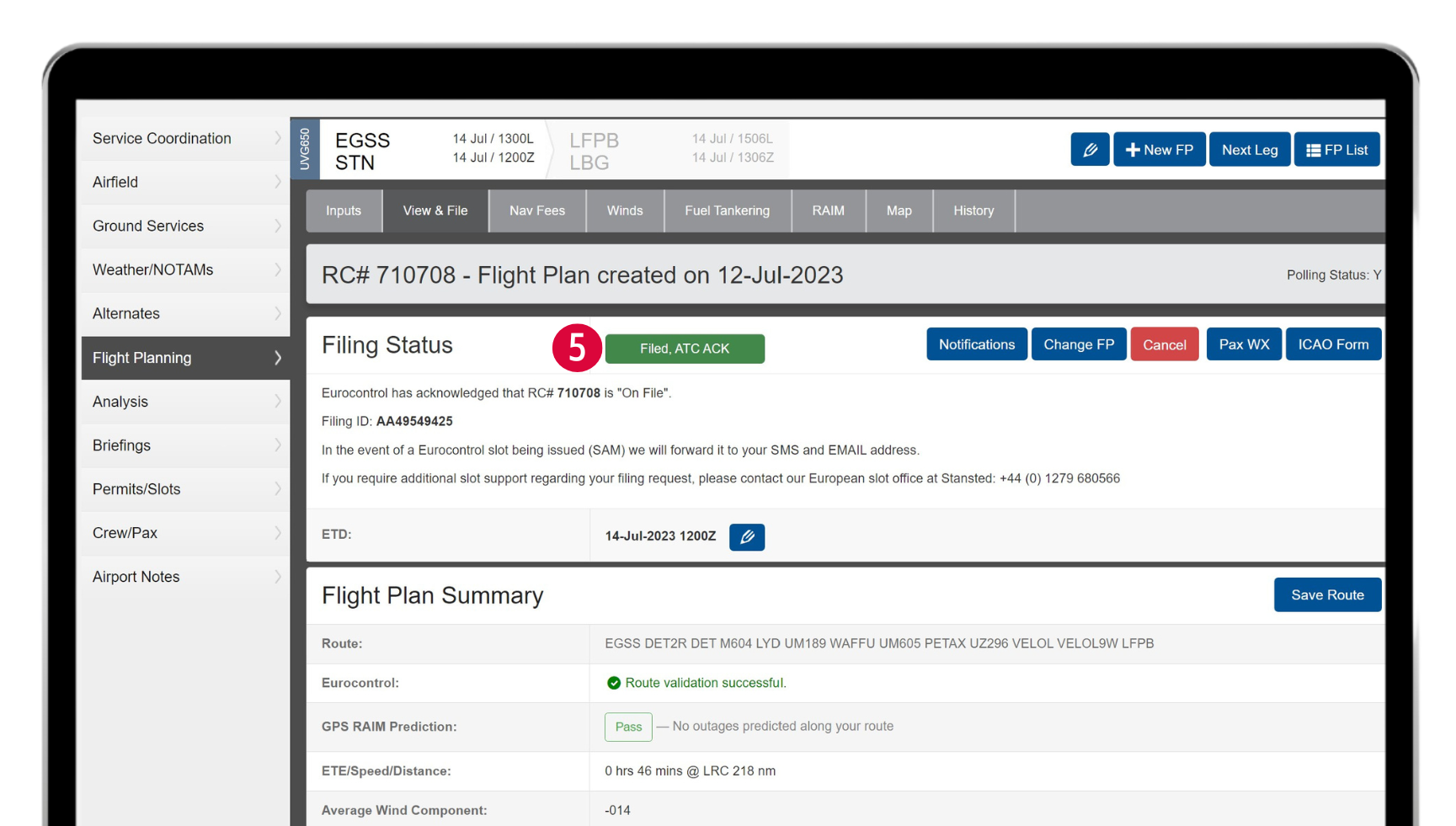Expand the Service Coordination sidebar chevron
Screen dimensions: 1456x826
pyautogui.click(x=277, y=138)
